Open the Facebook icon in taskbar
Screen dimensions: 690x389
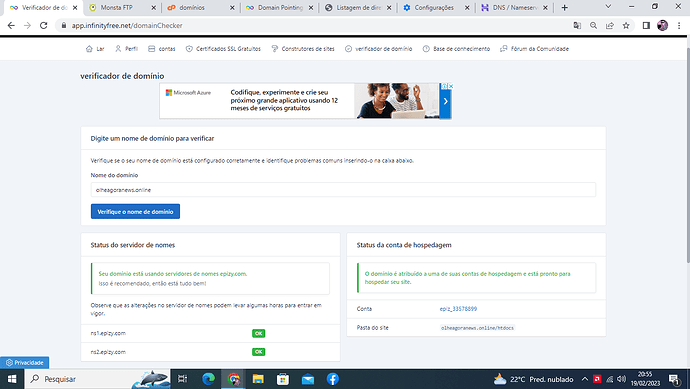332,379
